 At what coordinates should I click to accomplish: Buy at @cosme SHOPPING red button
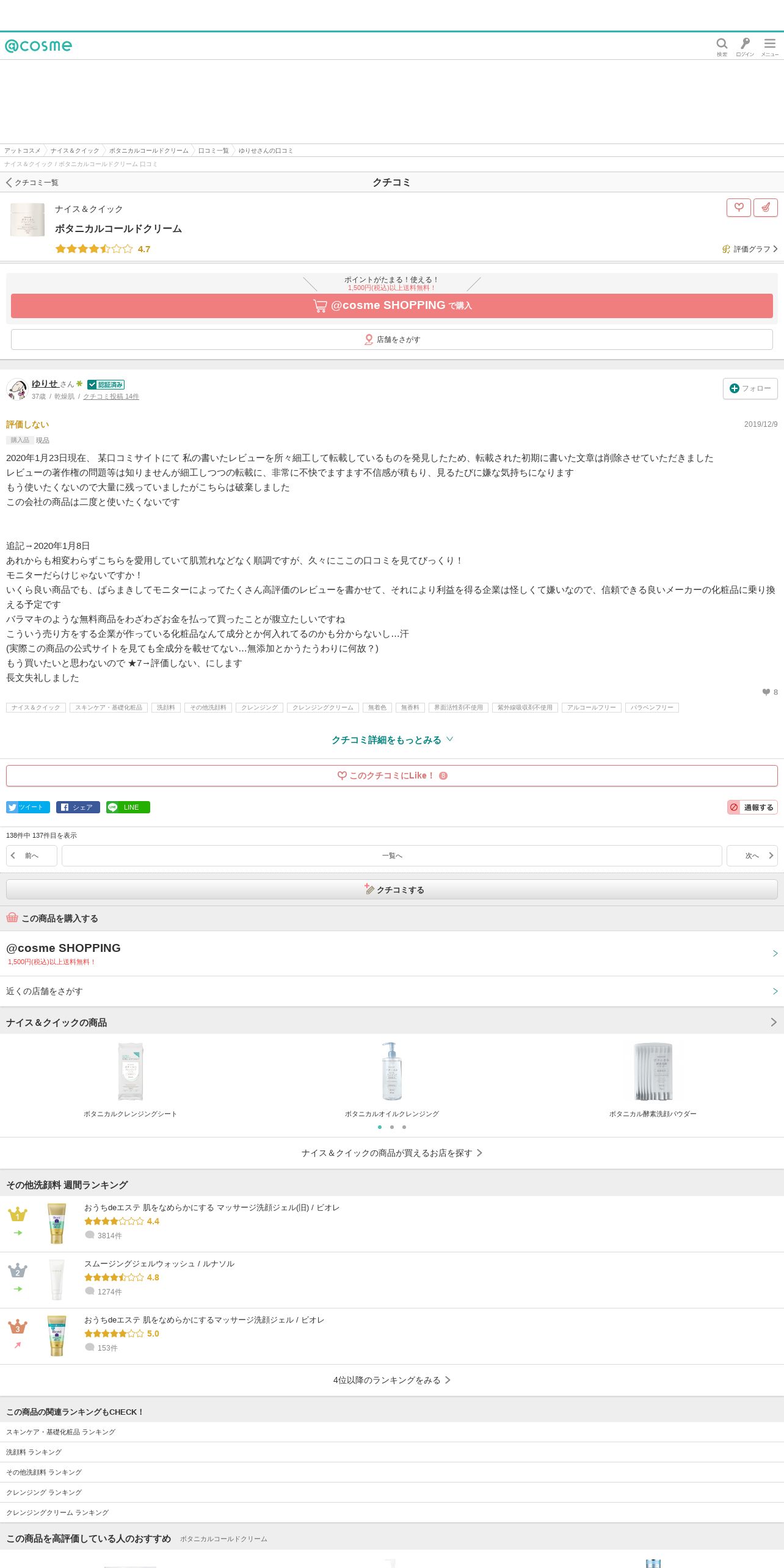pyautogui.click(x=392, y=305)
